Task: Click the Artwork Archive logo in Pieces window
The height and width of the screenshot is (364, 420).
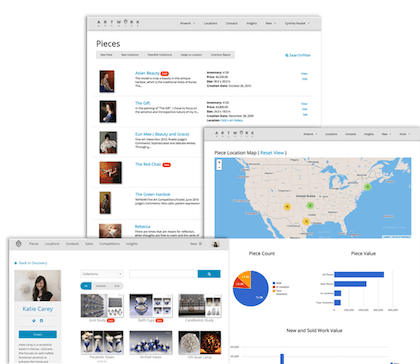Action: tap(118, 23)
